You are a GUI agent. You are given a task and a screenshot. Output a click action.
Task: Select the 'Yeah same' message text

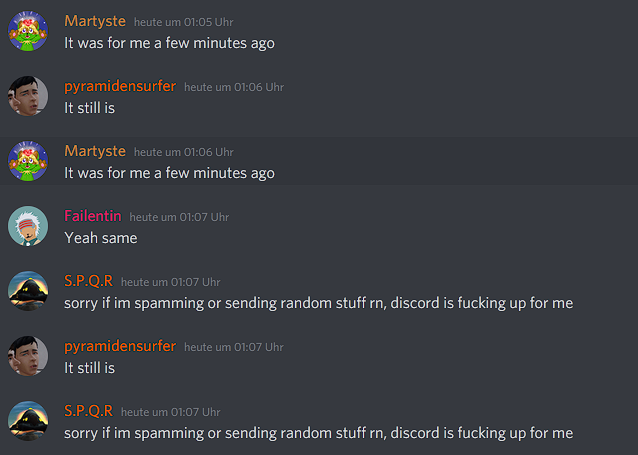click(x=101, y=238)
